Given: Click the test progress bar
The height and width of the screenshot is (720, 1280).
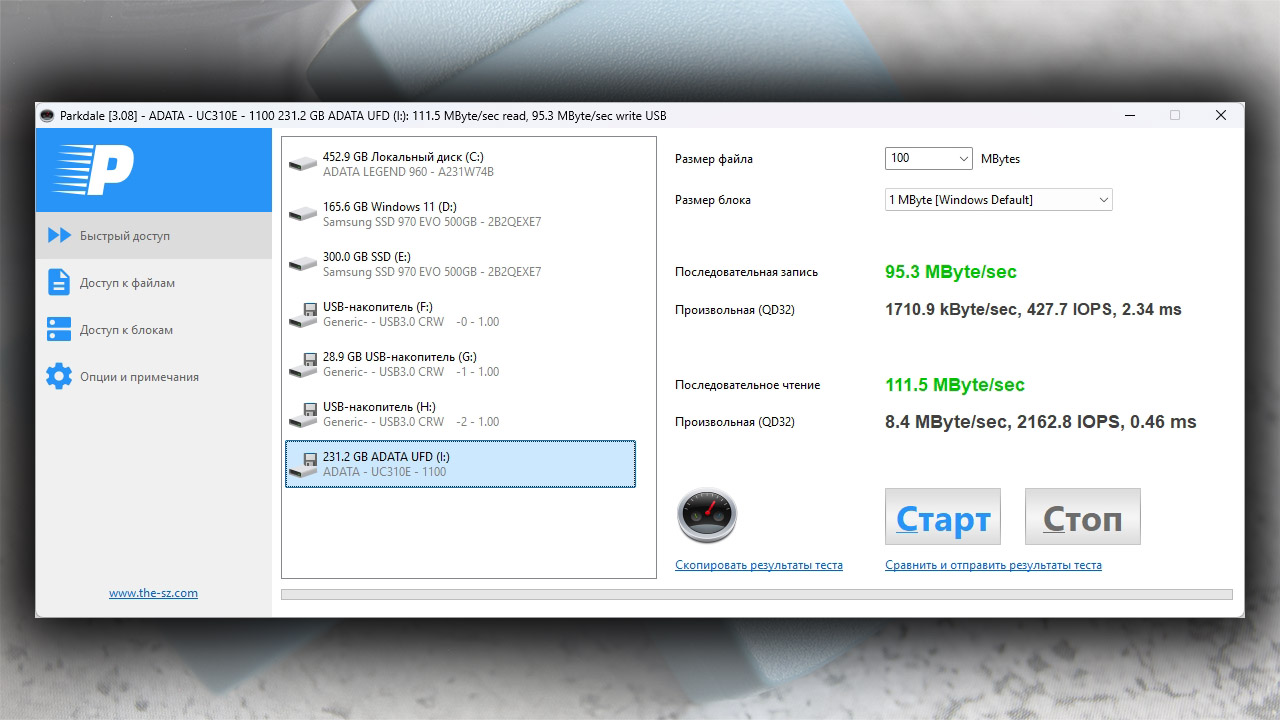Looking at the screenshot, I should point(757,595).
